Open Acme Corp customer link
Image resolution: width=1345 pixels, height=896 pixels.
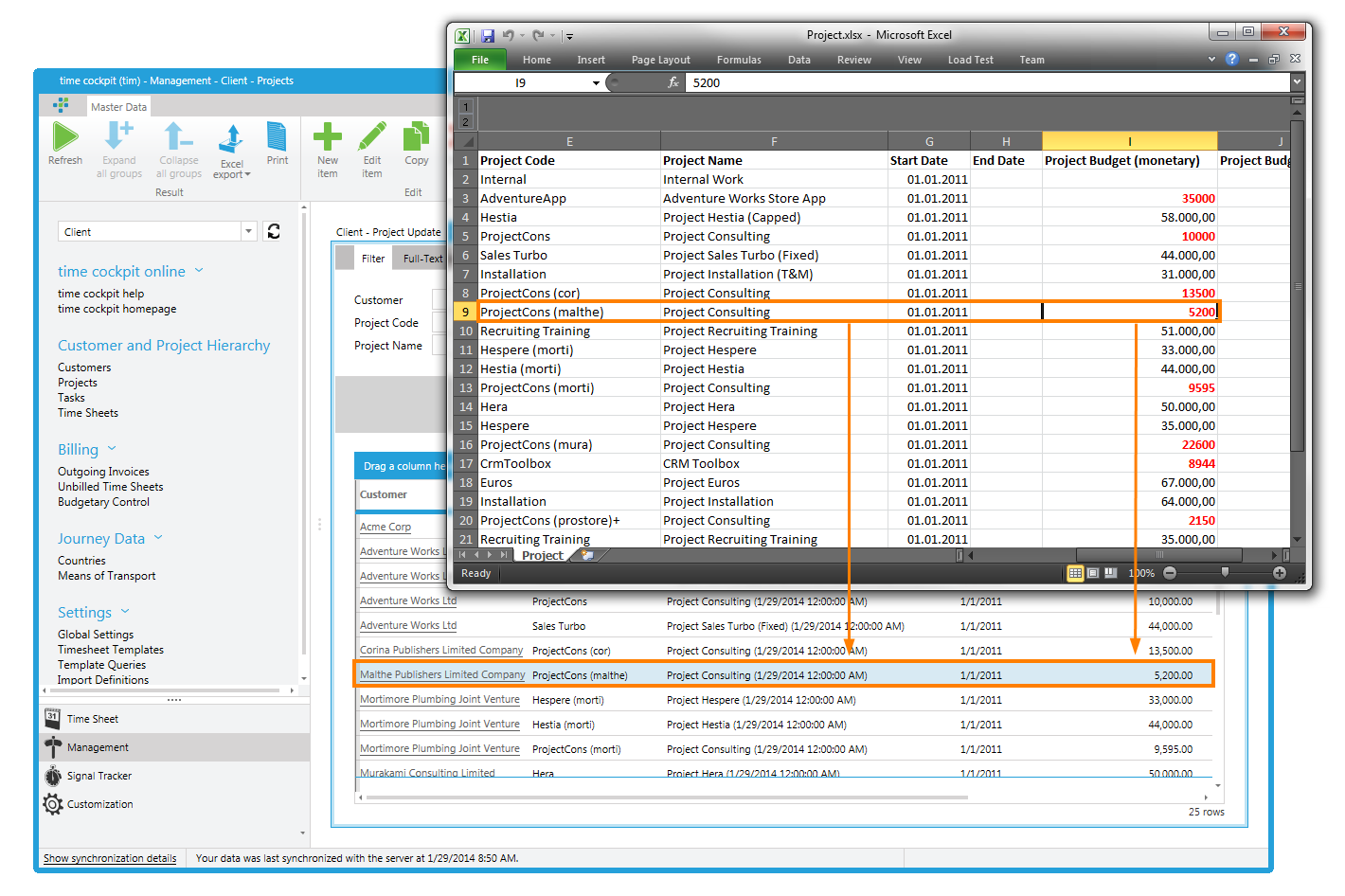386,527
